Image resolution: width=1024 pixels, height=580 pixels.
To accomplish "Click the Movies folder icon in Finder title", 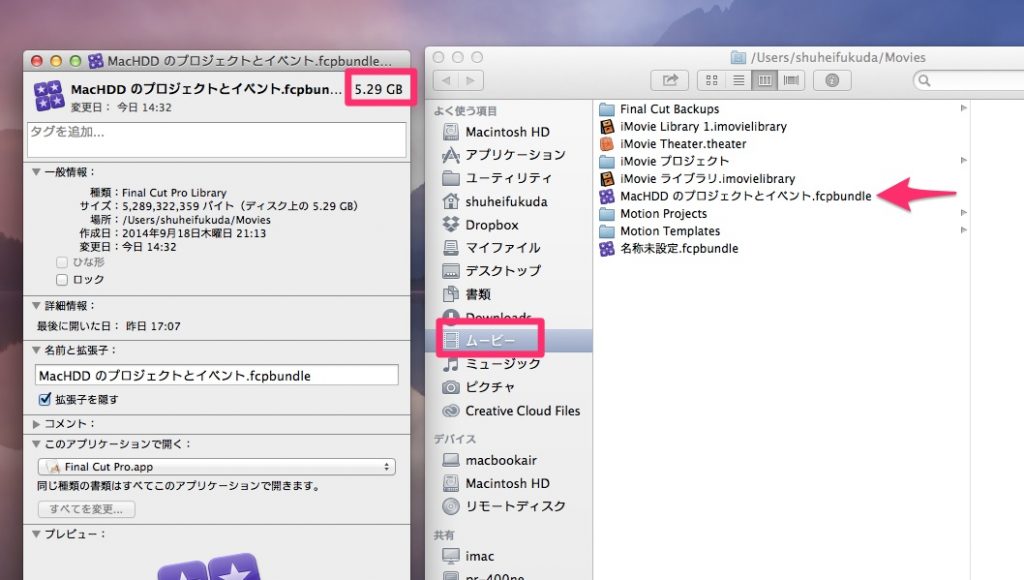I will (x=738, y=57).
